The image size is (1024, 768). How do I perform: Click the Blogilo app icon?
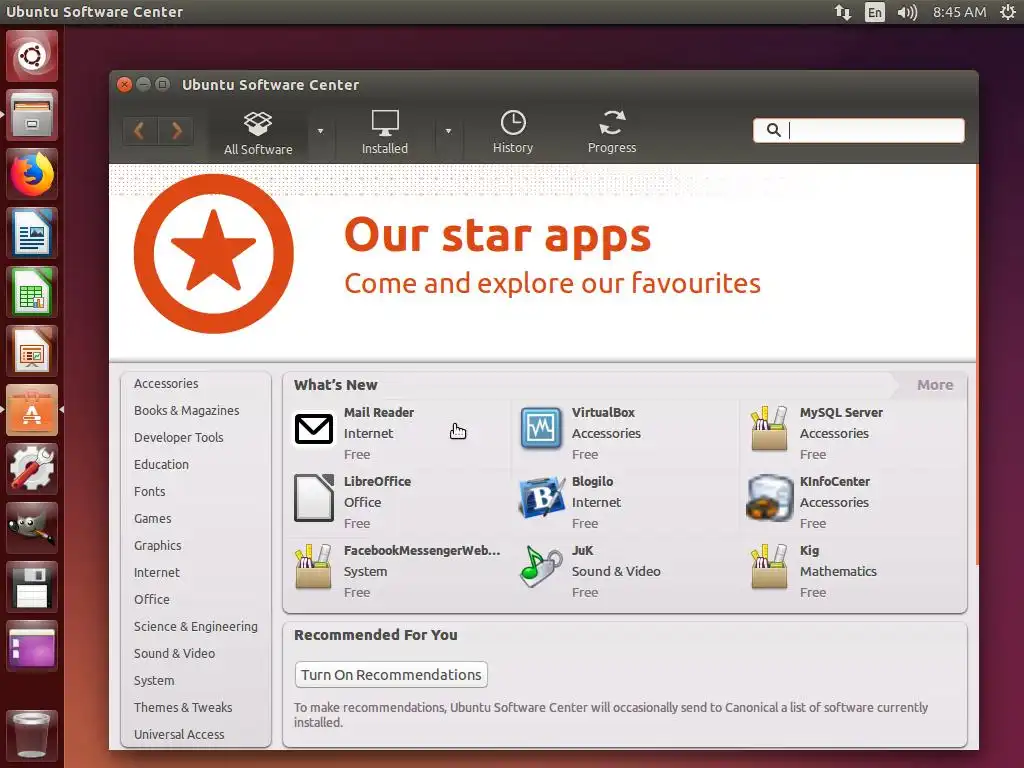click(541, 498)
